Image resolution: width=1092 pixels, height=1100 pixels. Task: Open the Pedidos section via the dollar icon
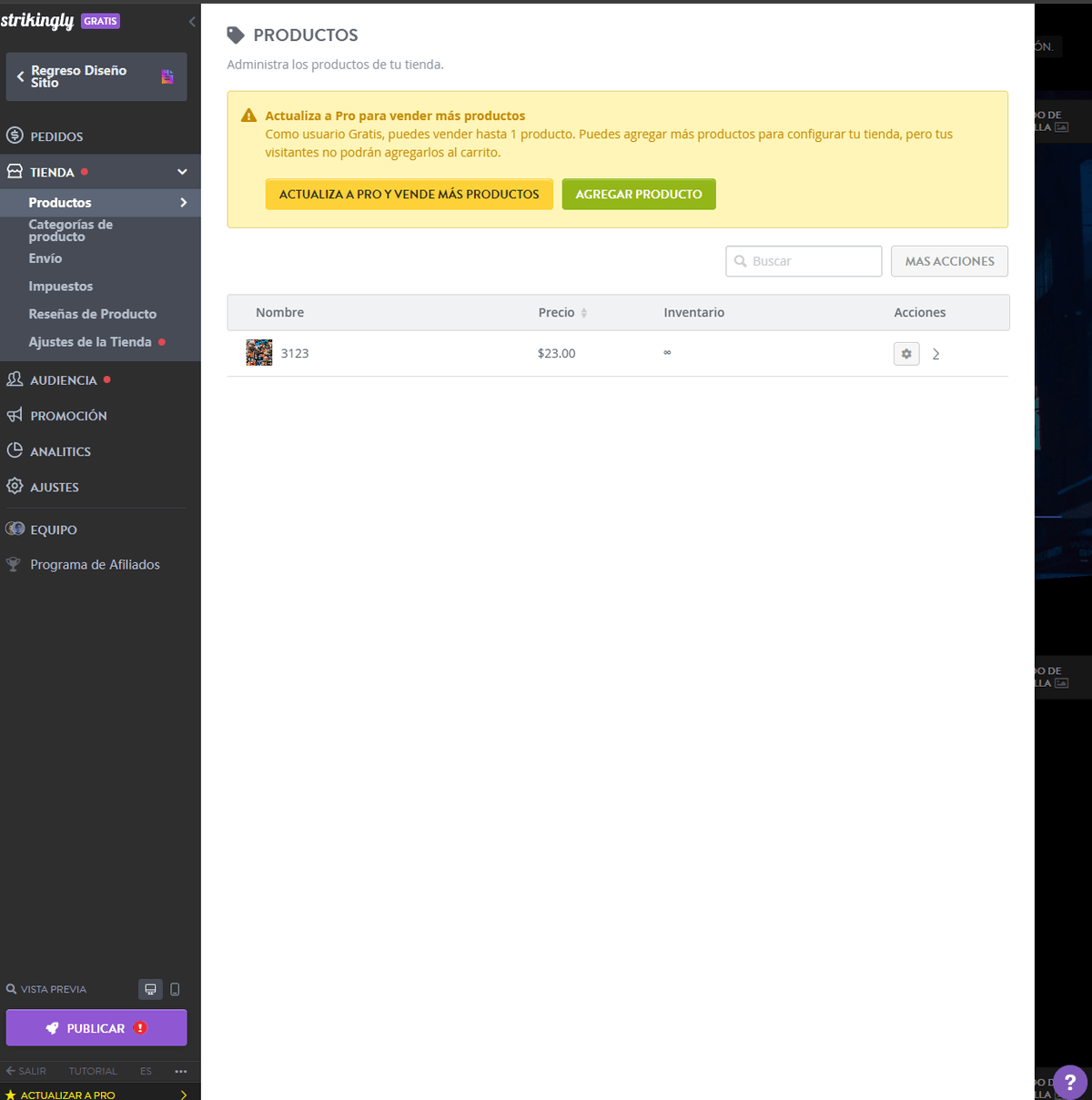(15, 135)
